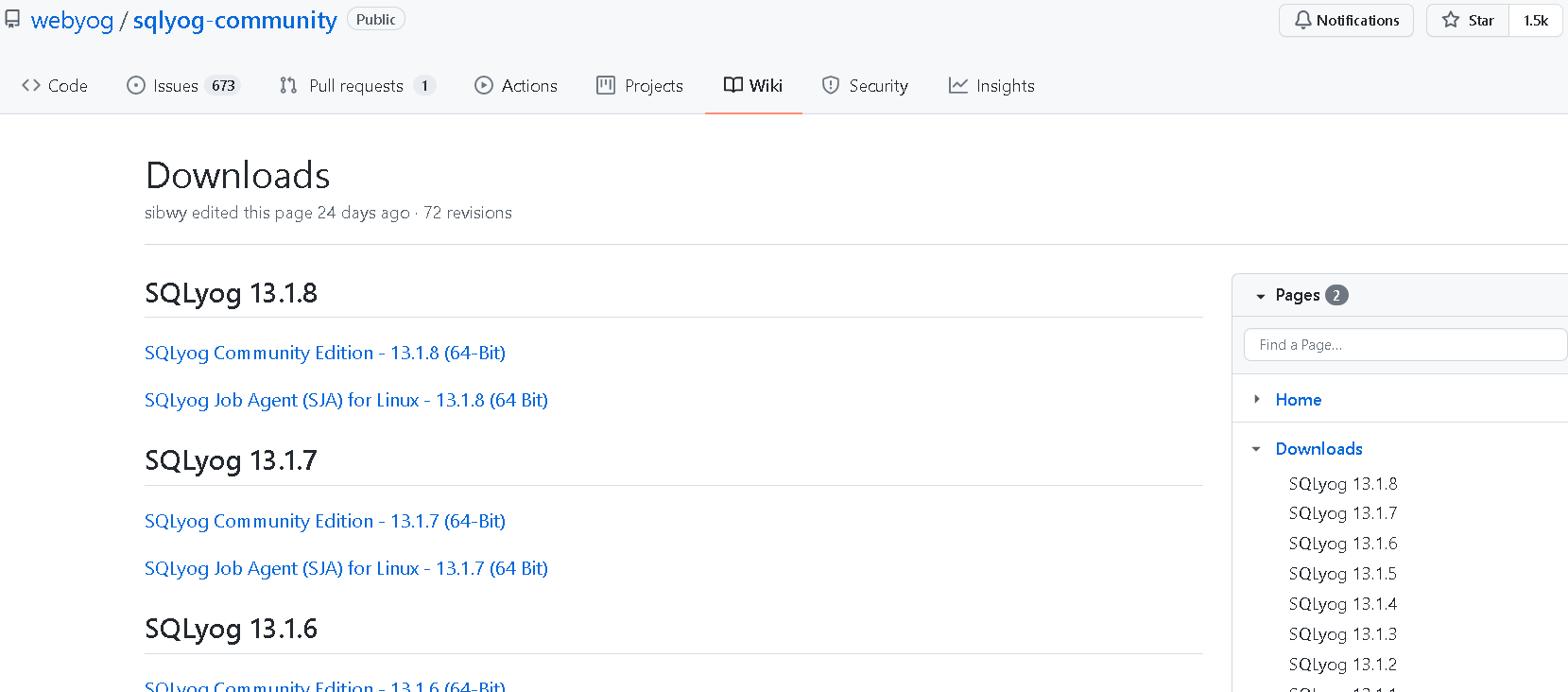Screen dimensions: 1568x692
Task: Open the Pull requests tab label
Action: tap(356, 86)
